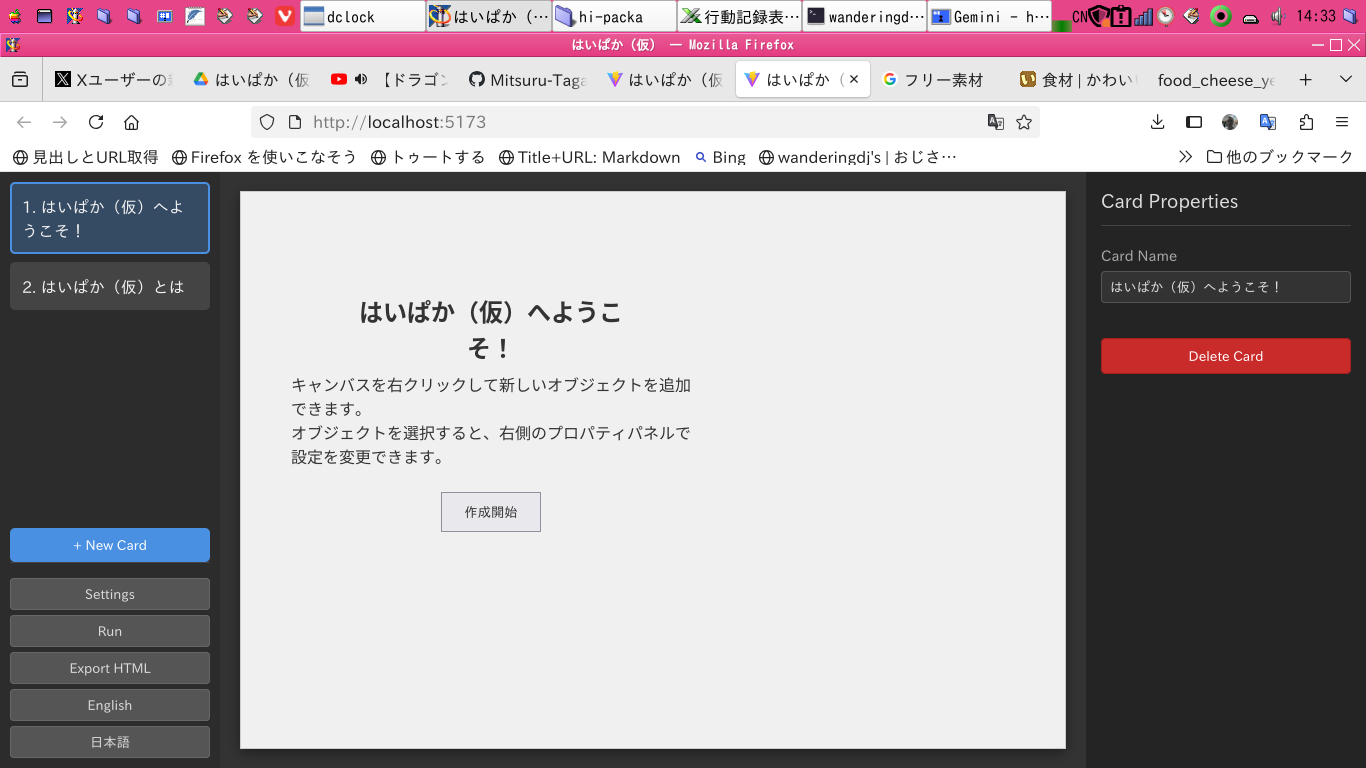Open the トゥートする bookmark
This screenshot has height=768, width=1366.
[427, 157]
